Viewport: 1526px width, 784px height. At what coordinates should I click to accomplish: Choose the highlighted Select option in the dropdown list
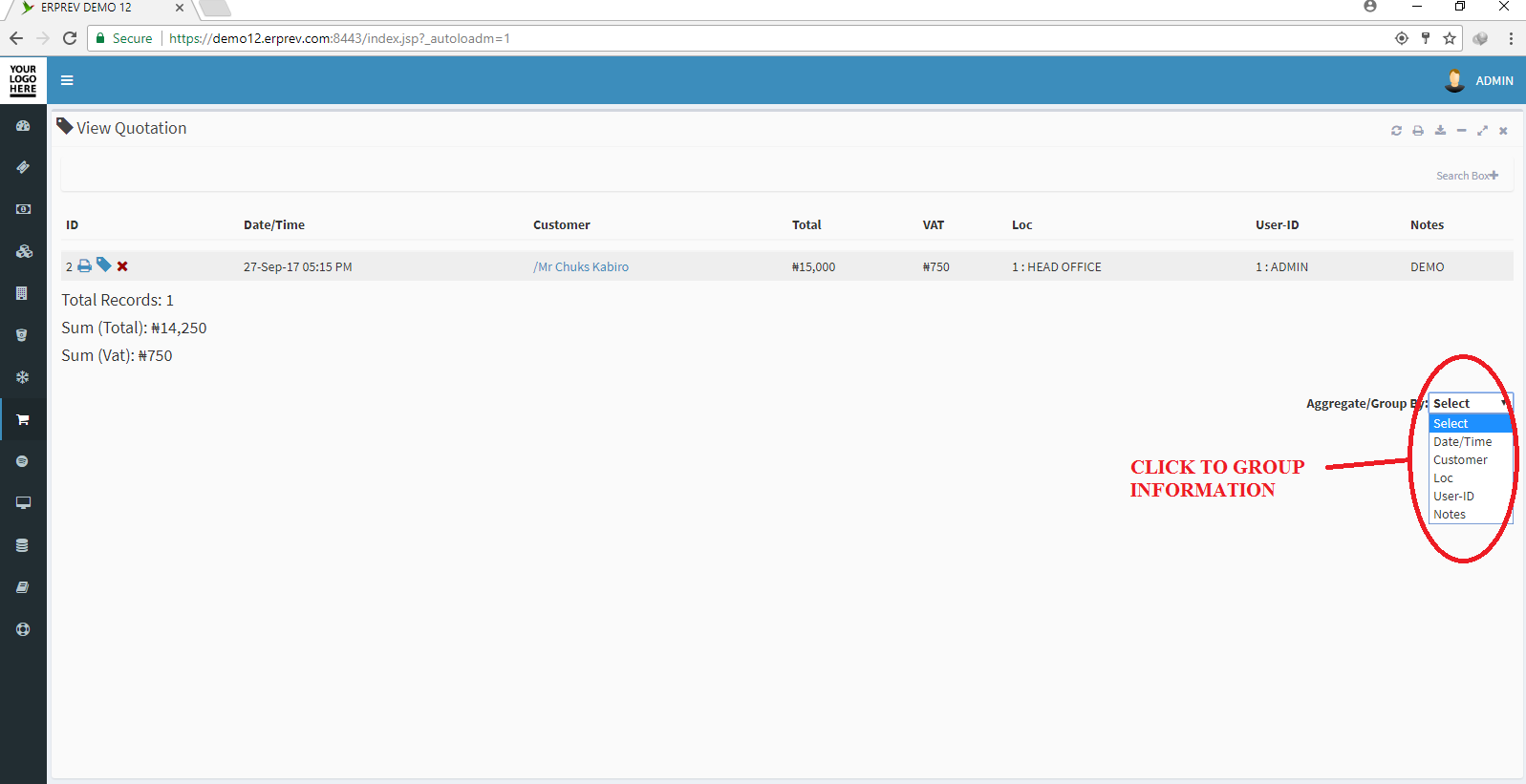(1471, 423)
